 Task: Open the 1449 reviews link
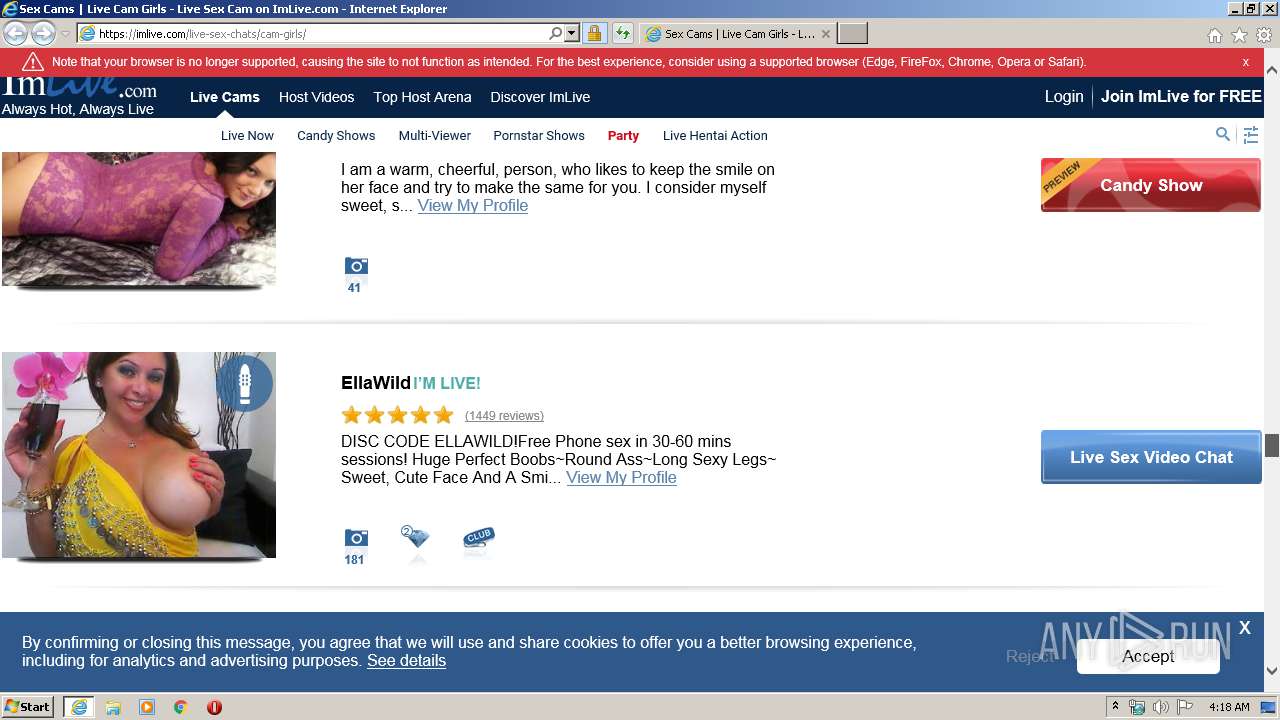click(504, 416)
